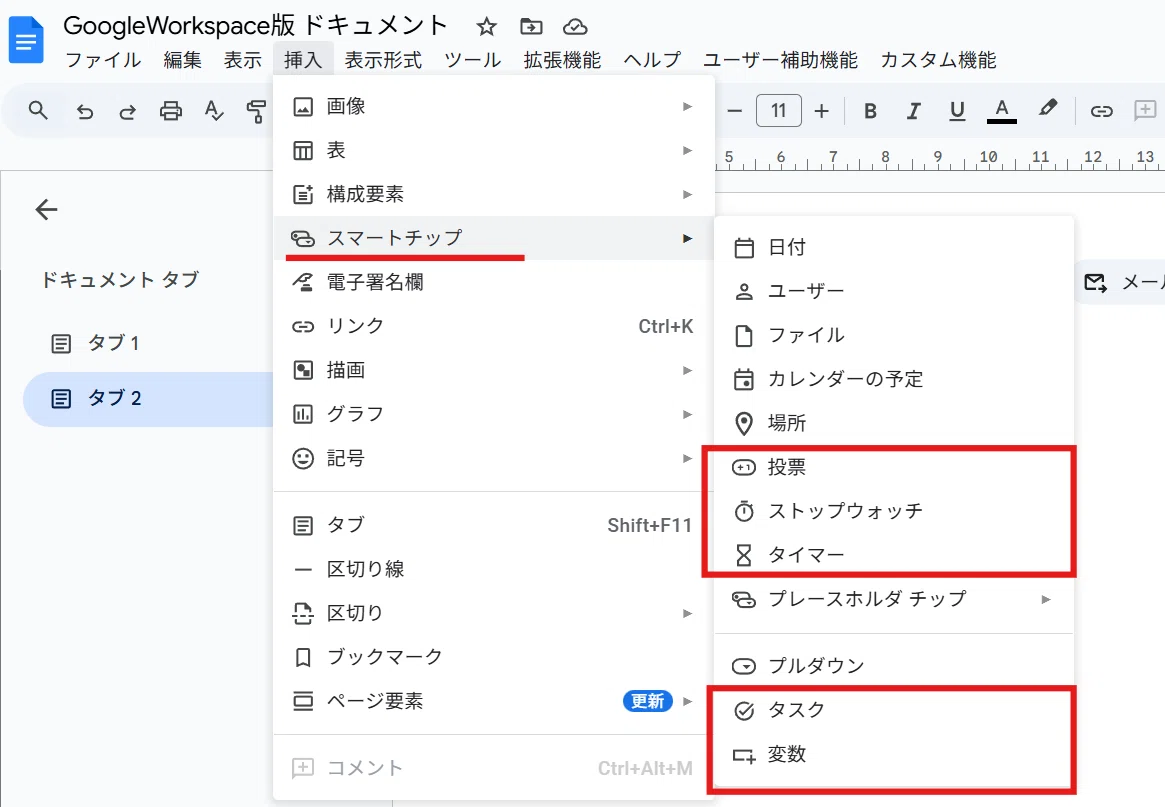
Task: Expand the 区切り submenu
Action: 494,613
